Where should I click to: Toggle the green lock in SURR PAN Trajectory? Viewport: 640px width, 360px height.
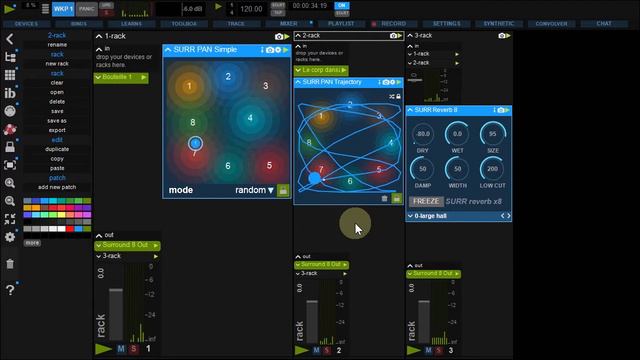(x=396, y=198)
